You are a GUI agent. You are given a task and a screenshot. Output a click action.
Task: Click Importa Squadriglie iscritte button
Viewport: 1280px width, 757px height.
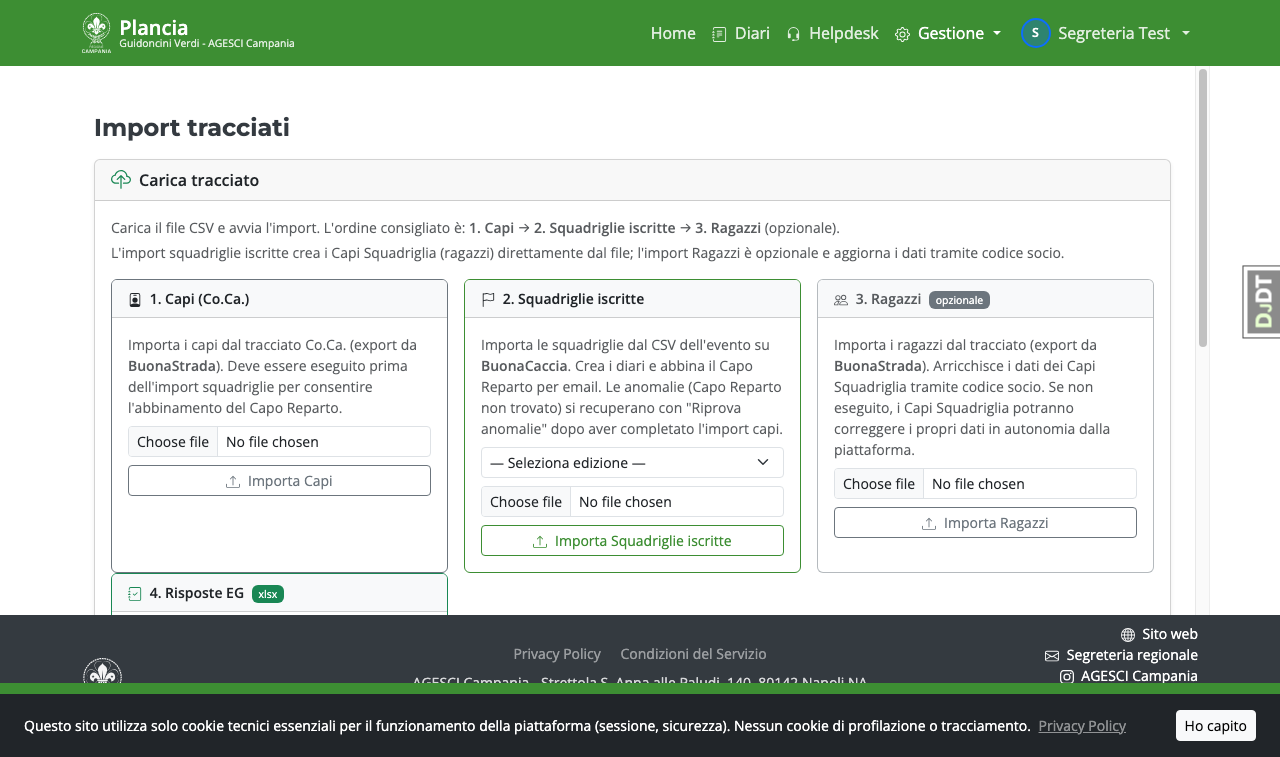[x=632, y=541]
